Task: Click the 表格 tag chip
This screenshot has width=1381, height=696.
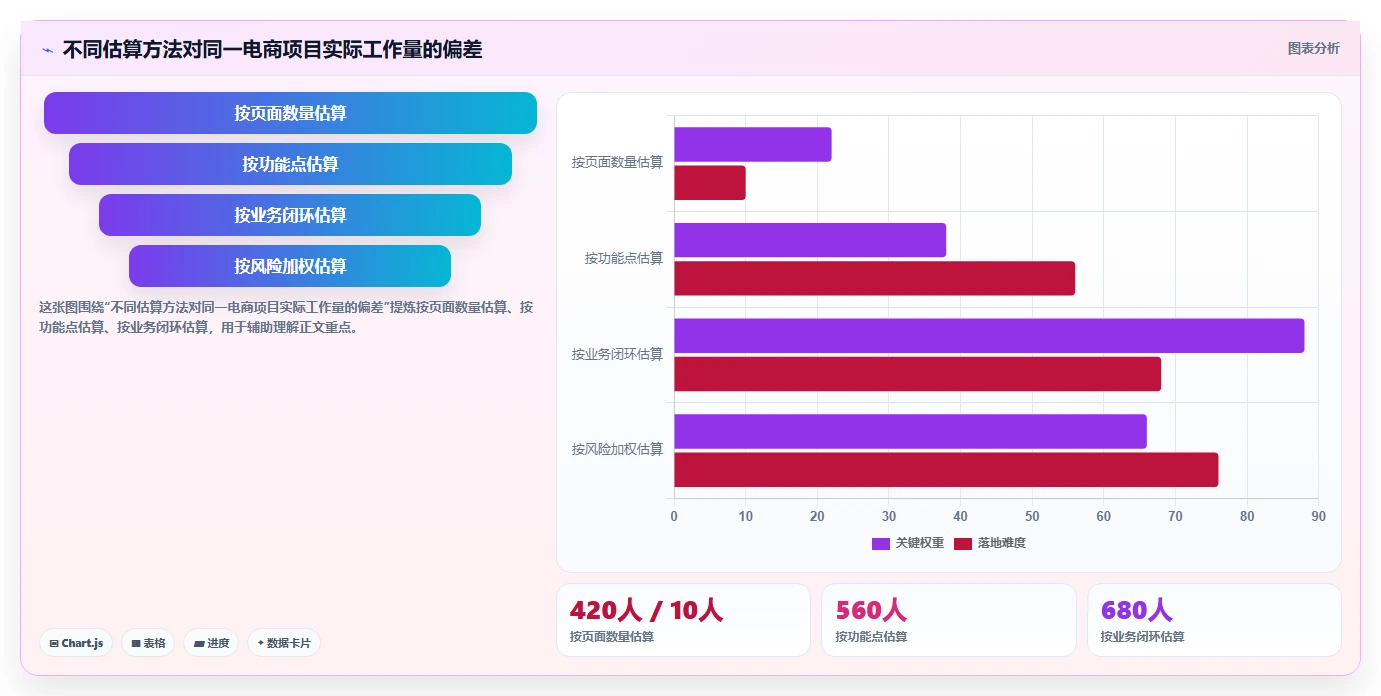Action: [148, 643]
